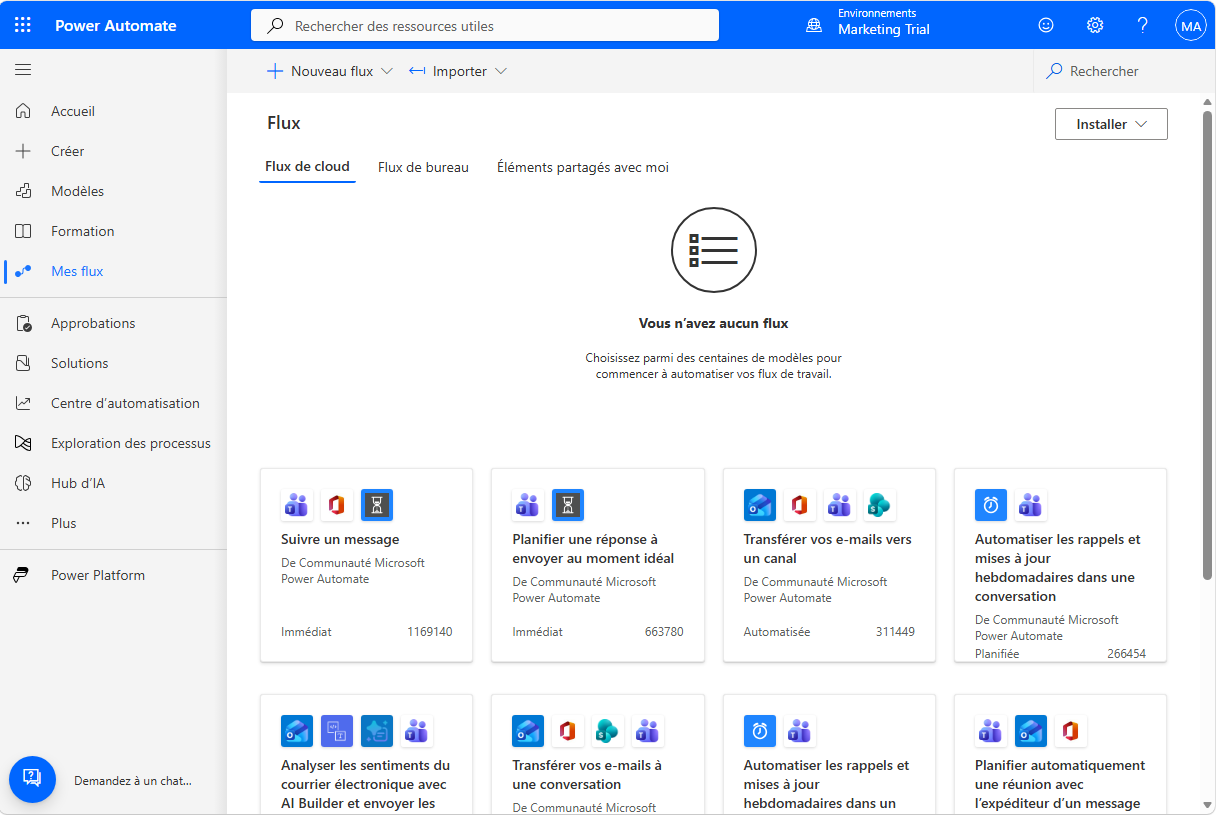Open Transférer vos e-mails vers un canal template
The image size is (1216, 815).
tap(829, 565)
